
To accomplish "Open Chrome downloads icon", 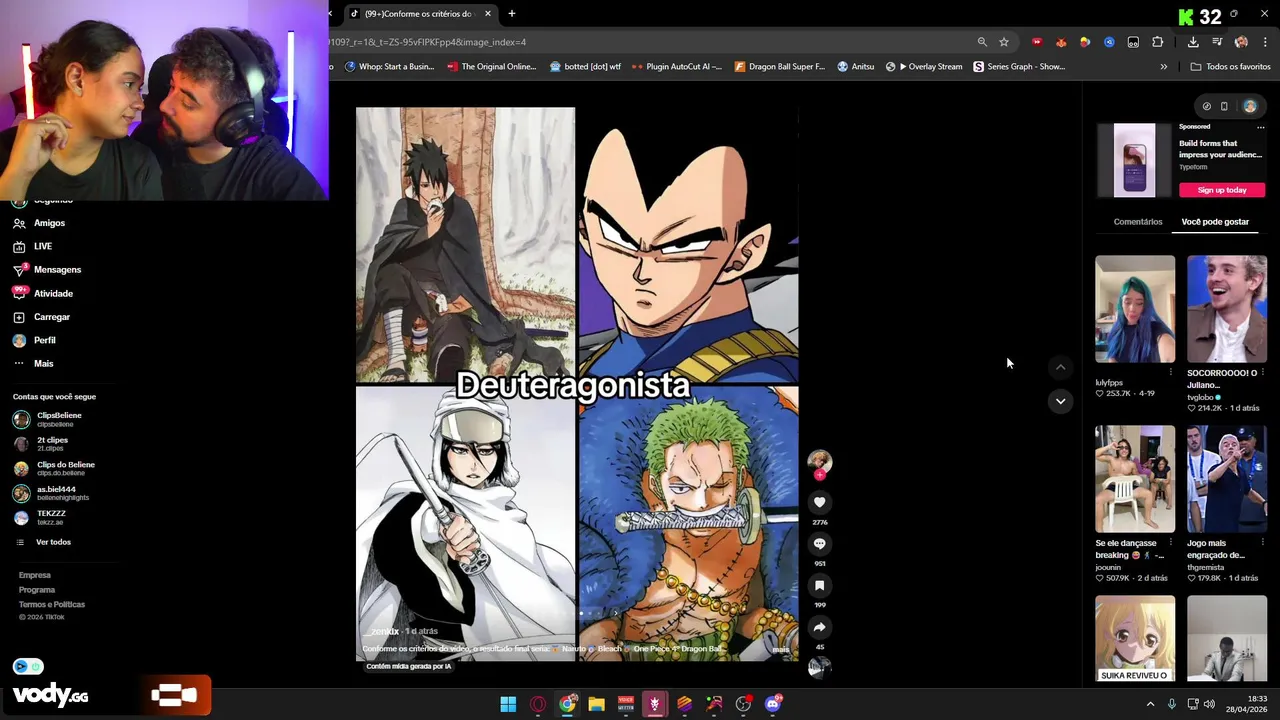I will (x=1193, y=42).
